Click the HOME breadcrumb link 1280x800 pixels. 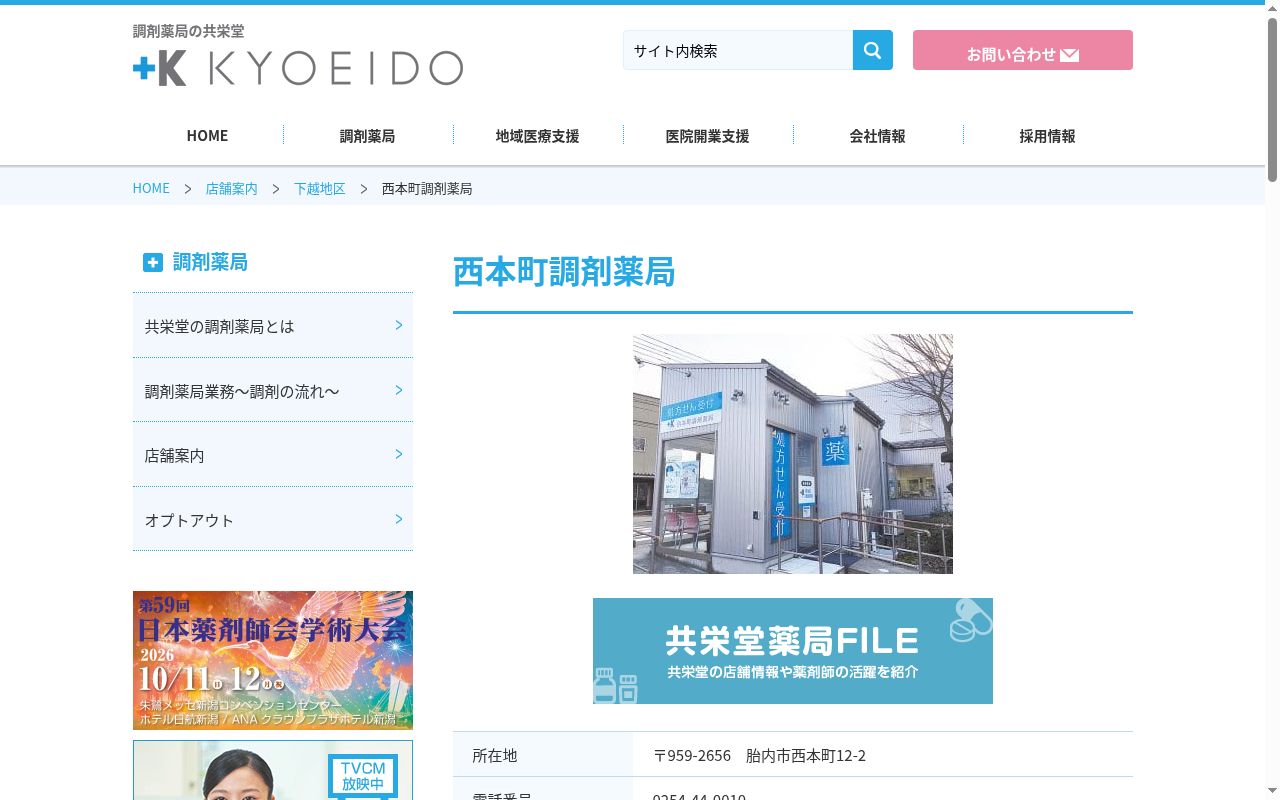(x=151, y=188)
